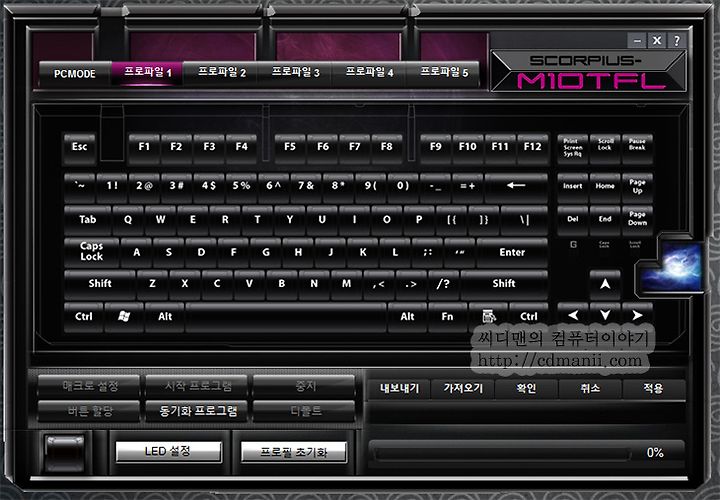
Task: Select the down arrow key
Action: pos(605,316)
